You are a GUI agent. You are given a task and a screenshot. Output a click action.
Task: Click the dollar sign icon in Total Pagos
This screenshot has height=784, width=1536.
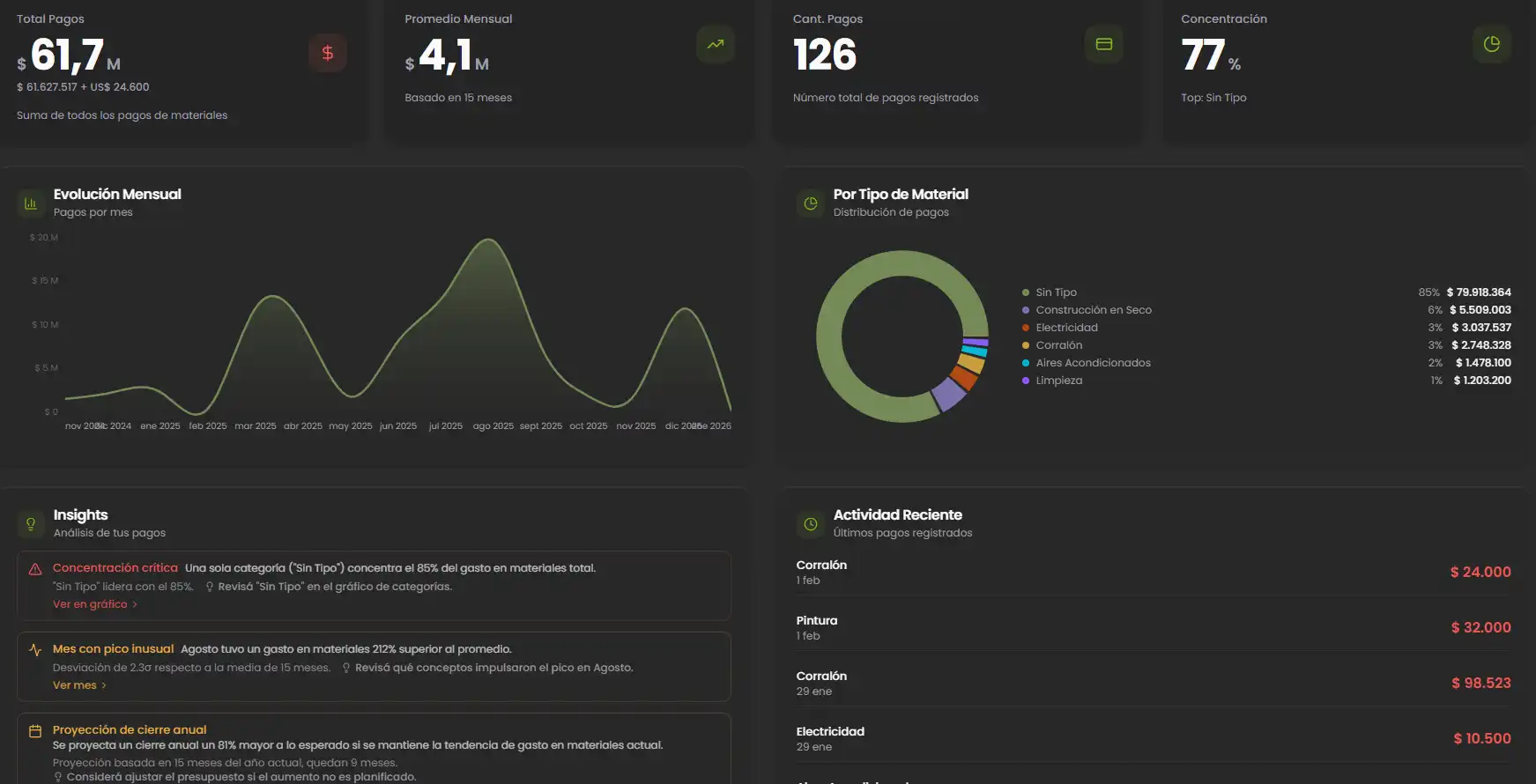click(327, 53)
